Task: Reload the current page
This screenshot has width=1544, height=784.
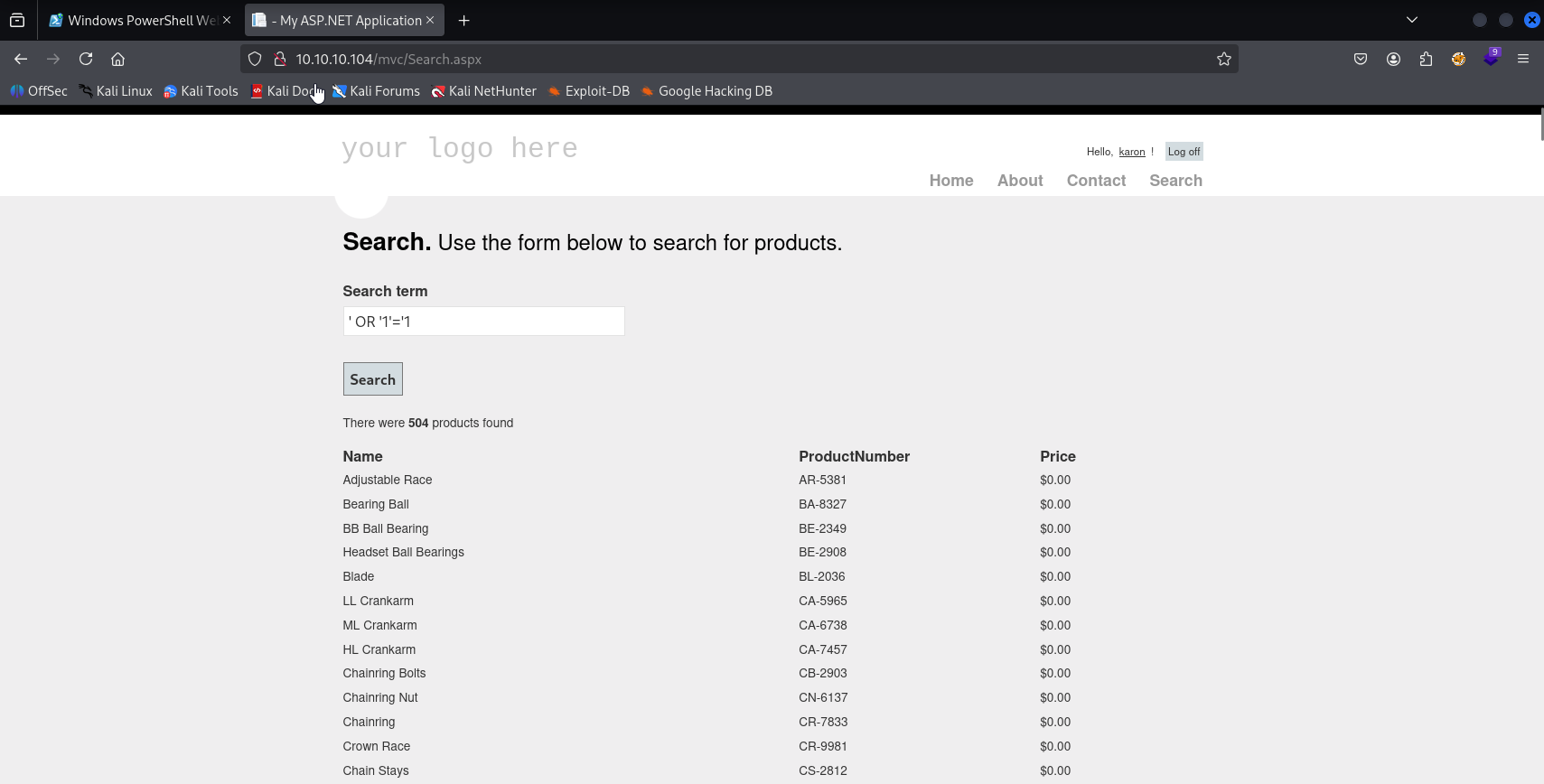Action: (x=86, y=59)
